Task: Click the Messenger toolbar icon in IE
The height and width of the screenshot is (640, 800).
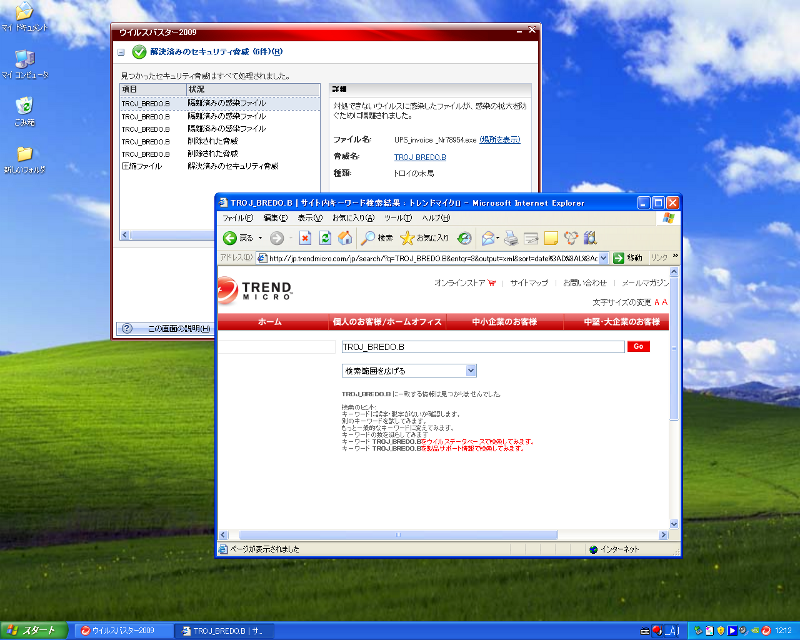Action: [570, 238]
